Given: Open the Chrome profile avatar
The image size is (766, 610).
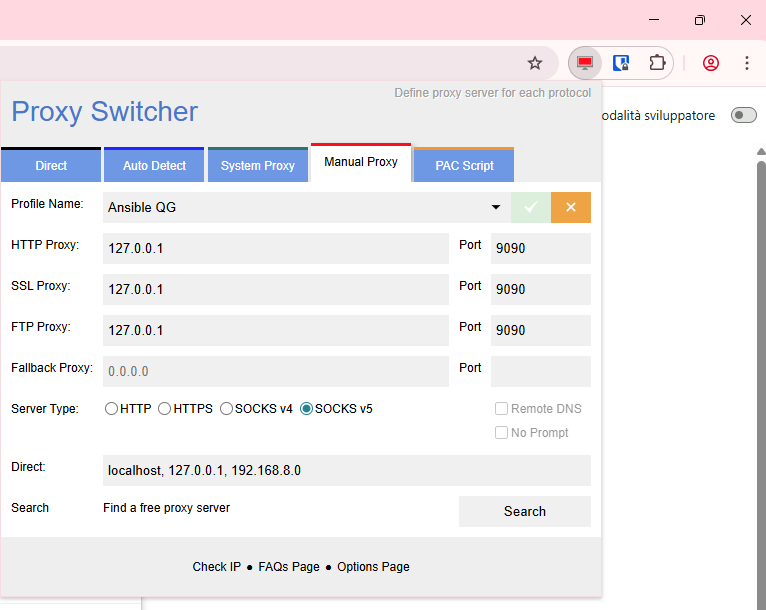Looking at the screenshot, I should click(x=711, y=63).
